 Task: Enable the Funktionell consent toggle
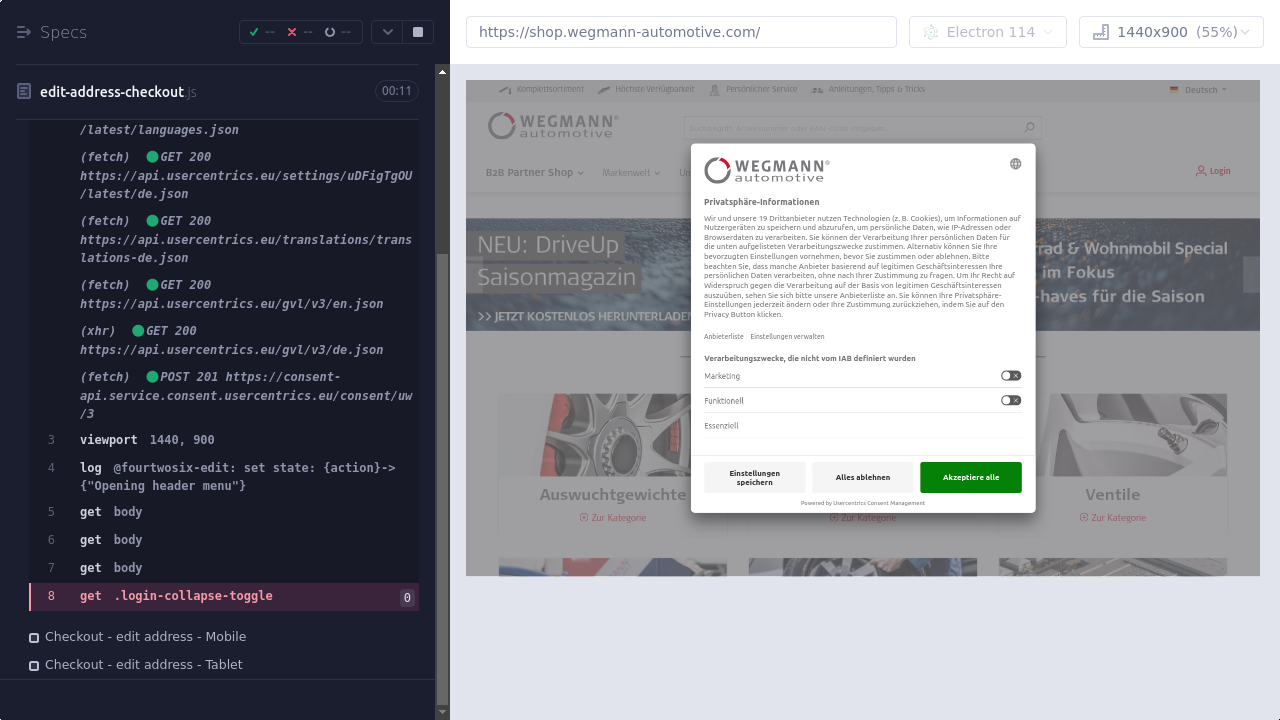pyautogui.click(x=1010, y=400)
